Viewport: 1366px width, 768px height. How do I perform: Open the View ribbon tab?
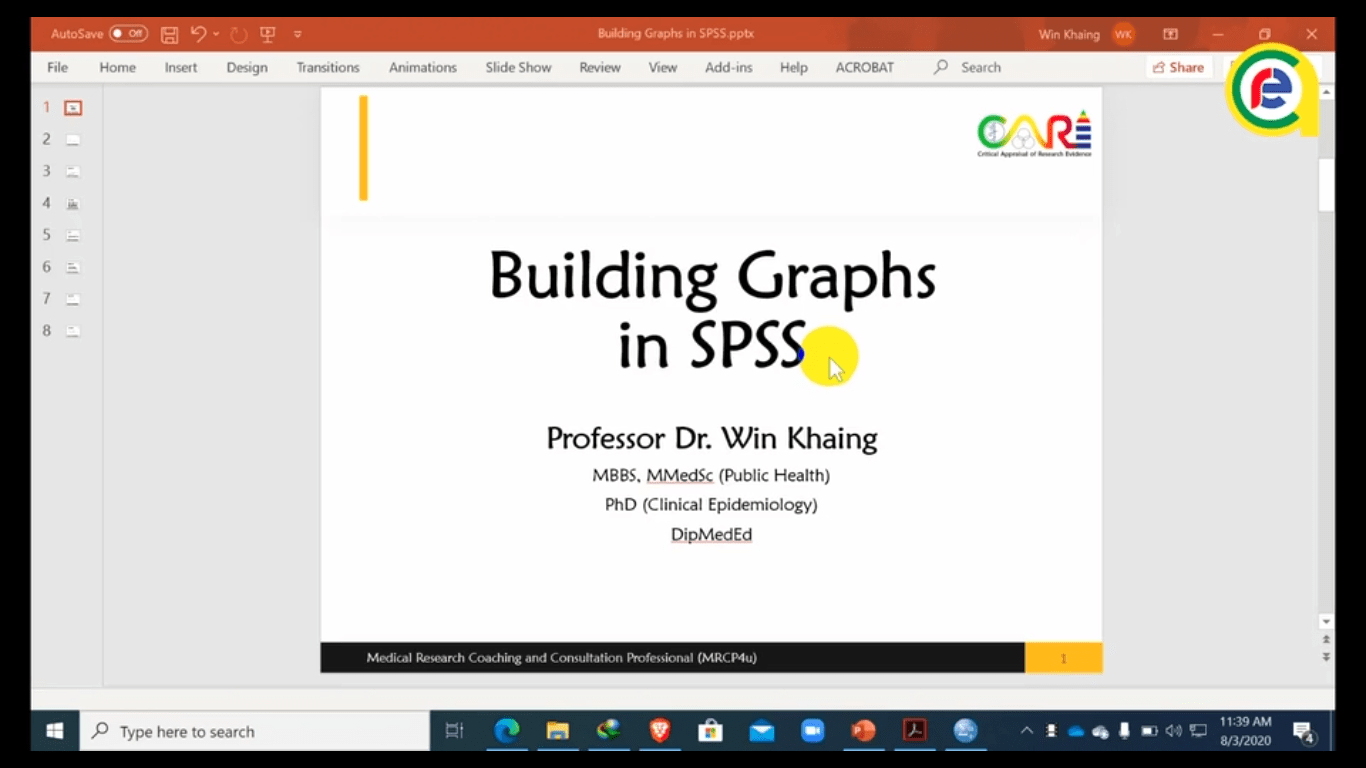click(663, 67)
